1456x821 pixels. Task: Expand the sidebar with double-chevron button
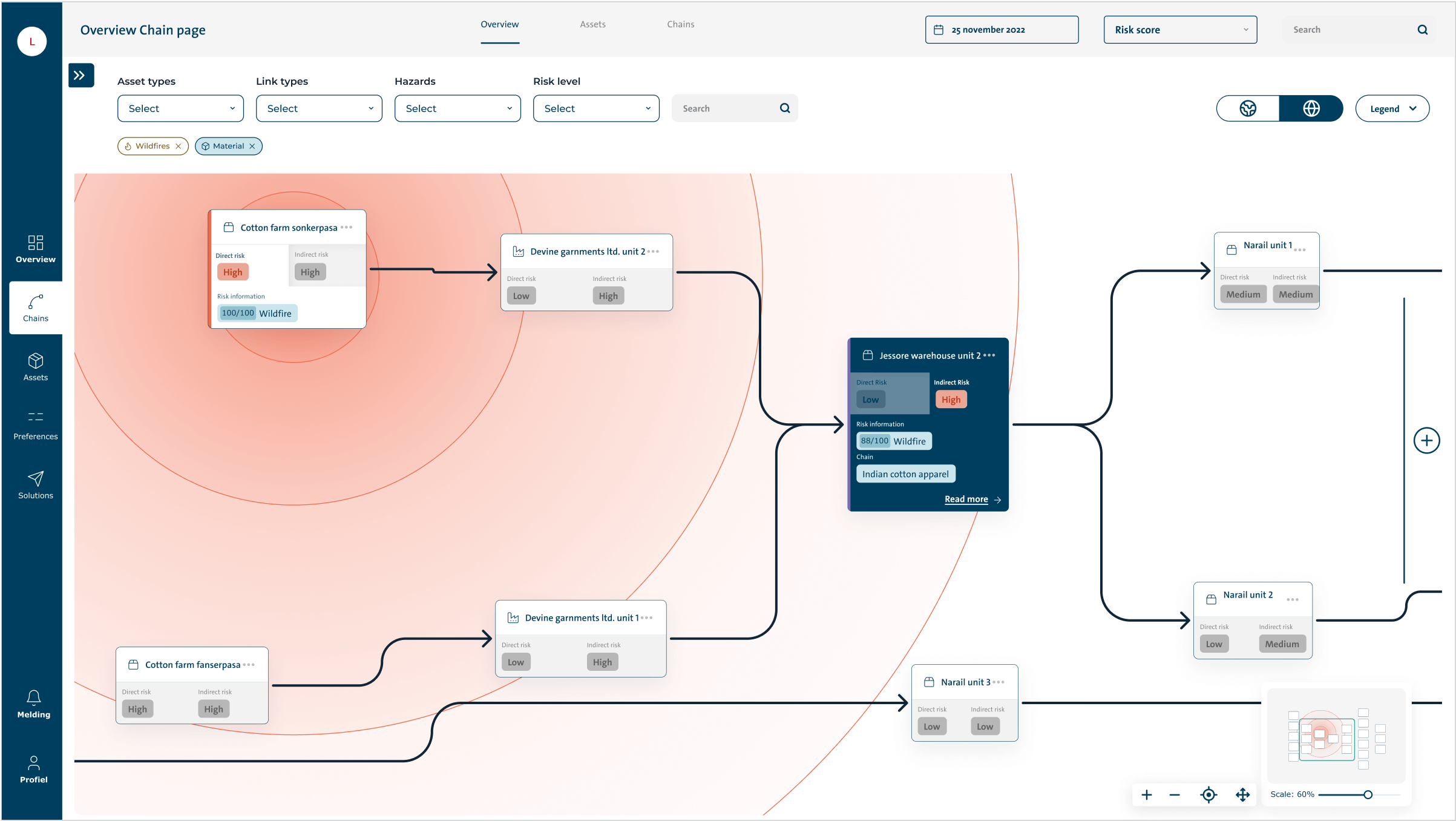click(x=80, y=76)
